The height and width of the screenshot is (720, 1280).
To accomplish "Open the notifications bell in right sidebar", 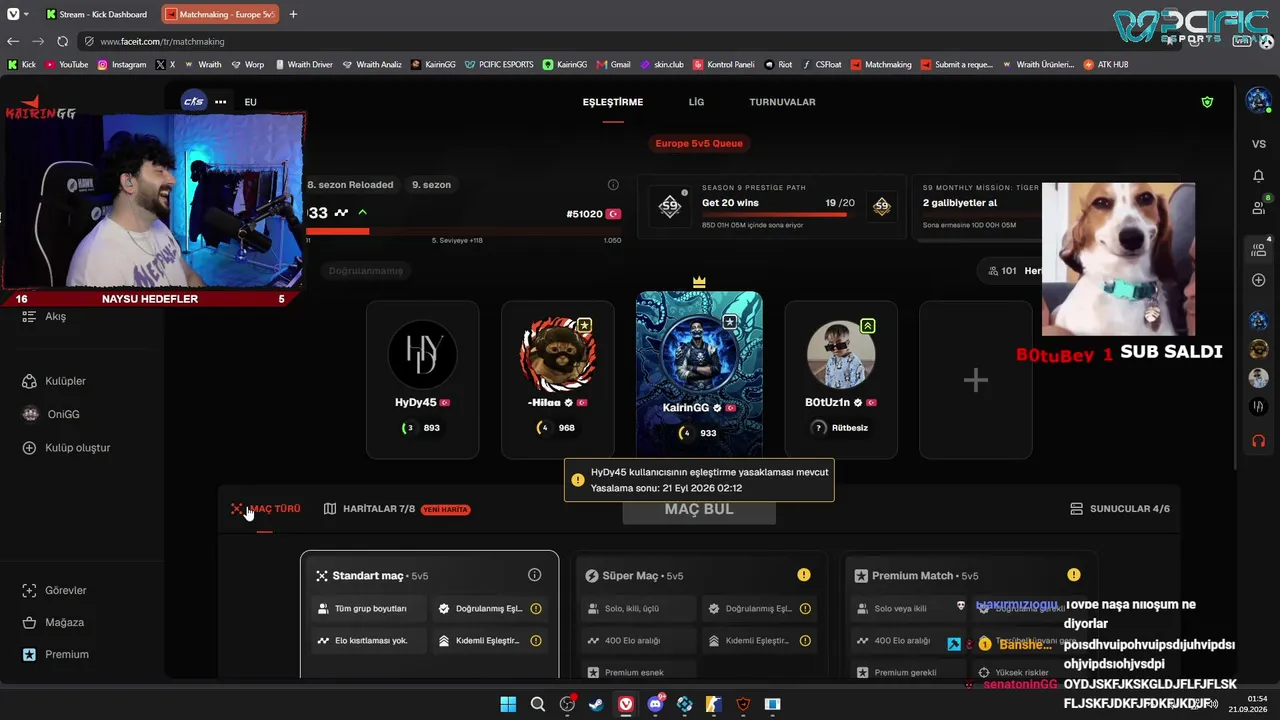I will click(1259, 176).
